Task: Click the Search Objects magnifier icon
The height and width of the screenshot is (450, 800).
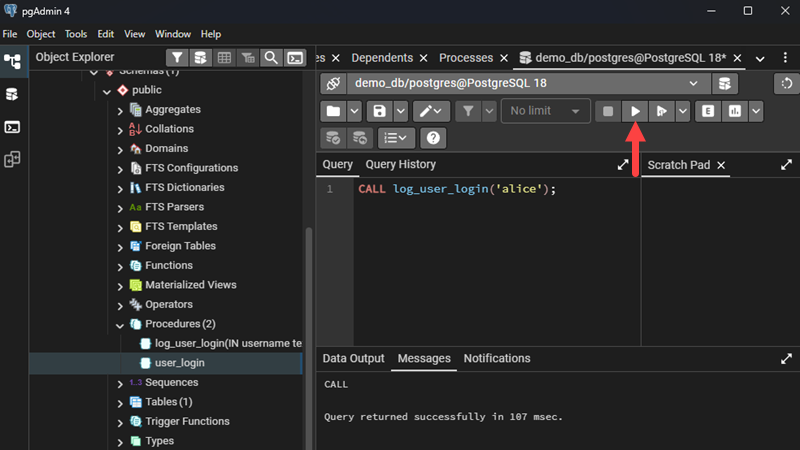Action: pos(271,58)
